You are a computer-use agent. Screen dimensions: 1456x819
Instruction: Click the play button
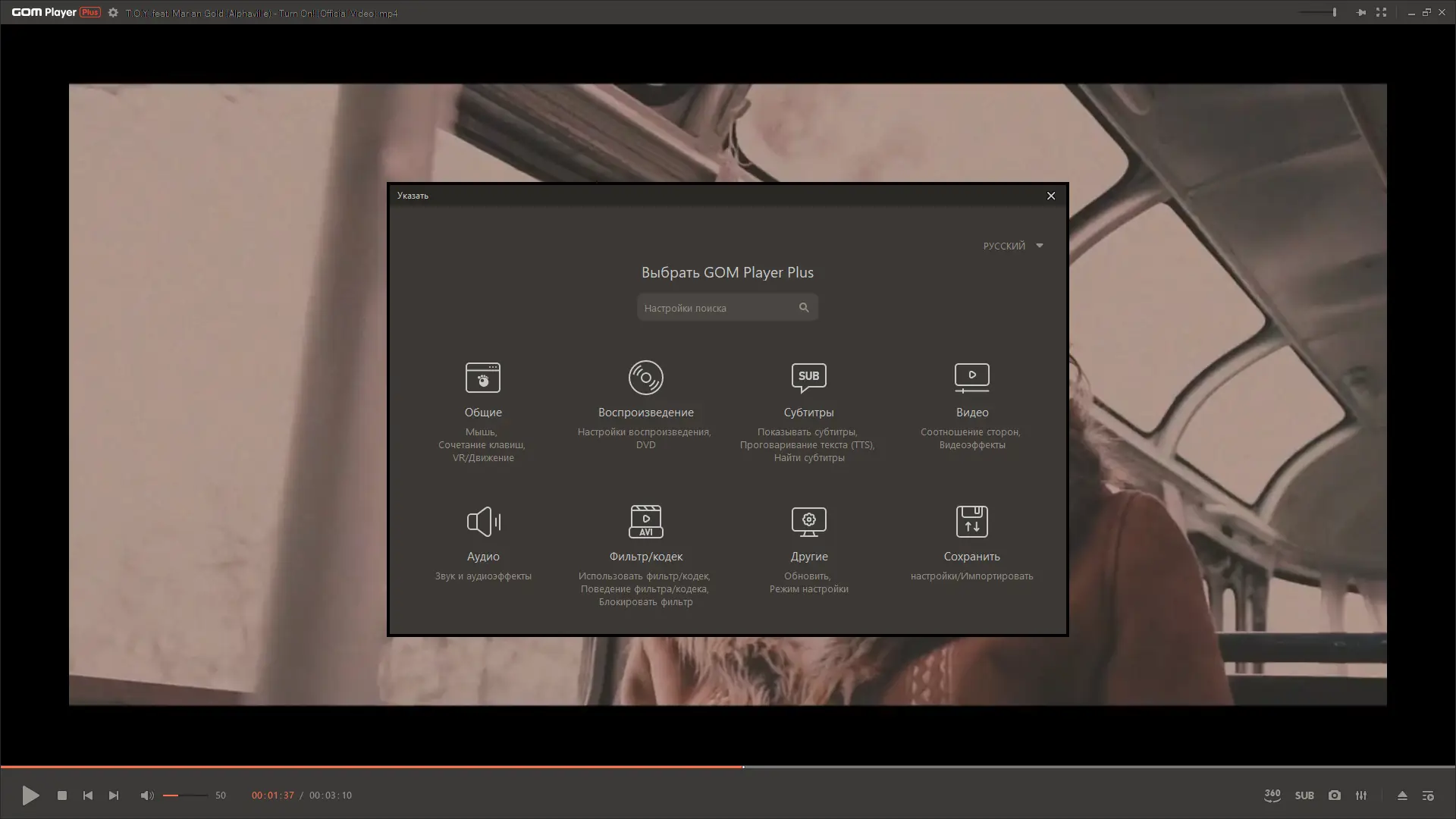point(30,795)
